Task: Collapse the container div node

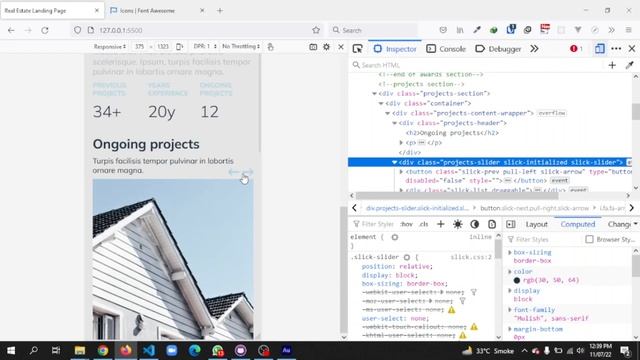Action: pos(381,104)
